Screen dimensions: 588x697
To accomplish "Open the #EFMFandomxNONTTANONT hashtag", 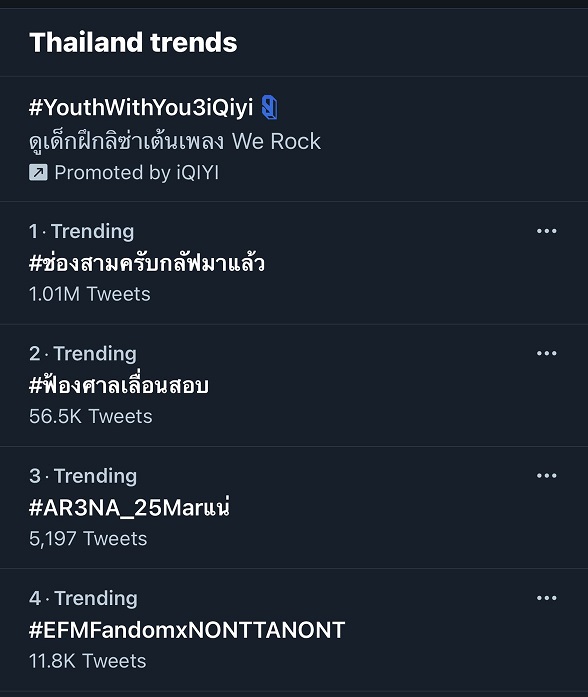I will [x=187, y=630].
